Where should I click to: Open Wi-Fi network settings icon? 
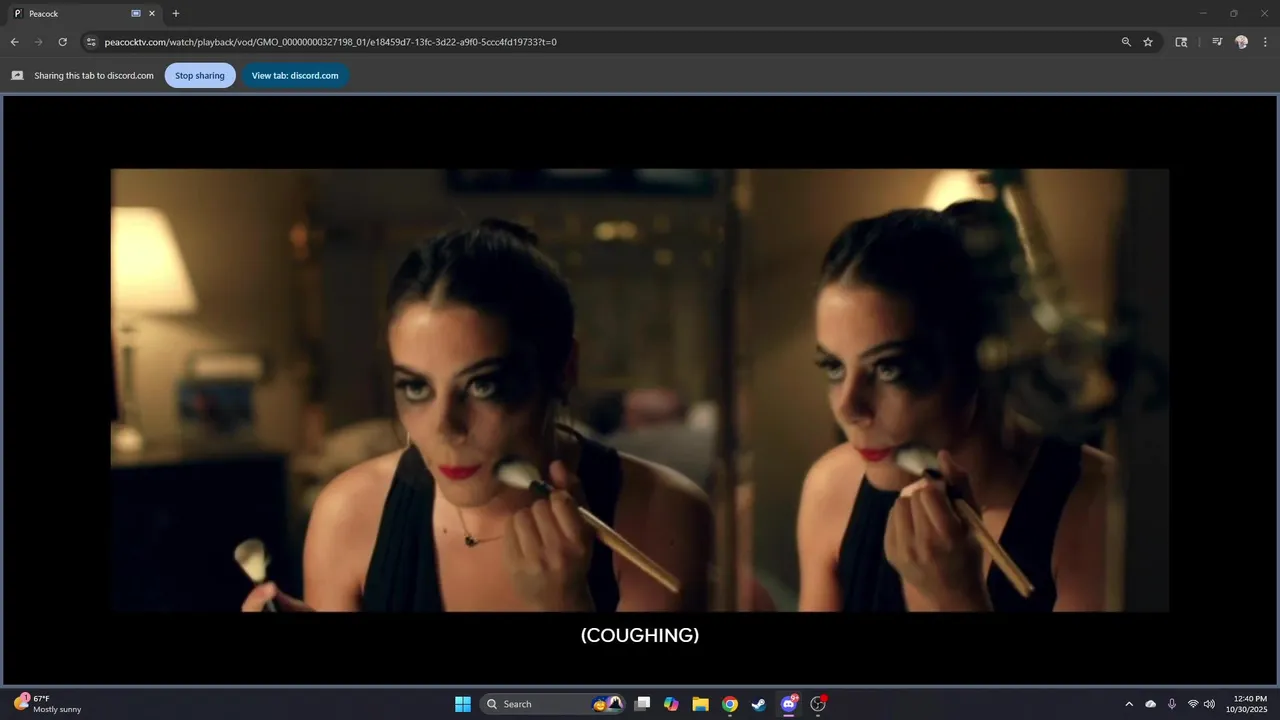pyautogui.click(x=1193, y=704)
